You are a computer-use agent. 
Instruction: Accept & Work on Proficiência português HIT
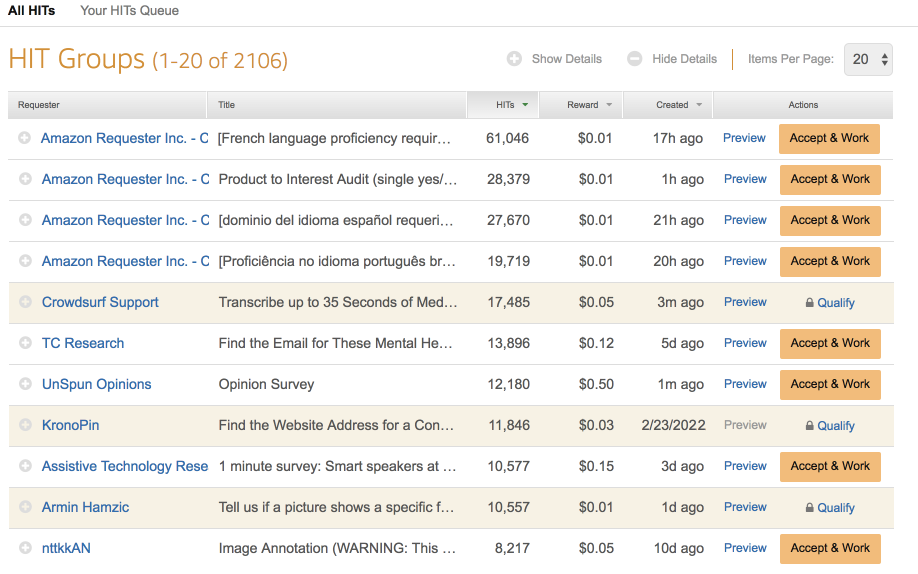830,262
